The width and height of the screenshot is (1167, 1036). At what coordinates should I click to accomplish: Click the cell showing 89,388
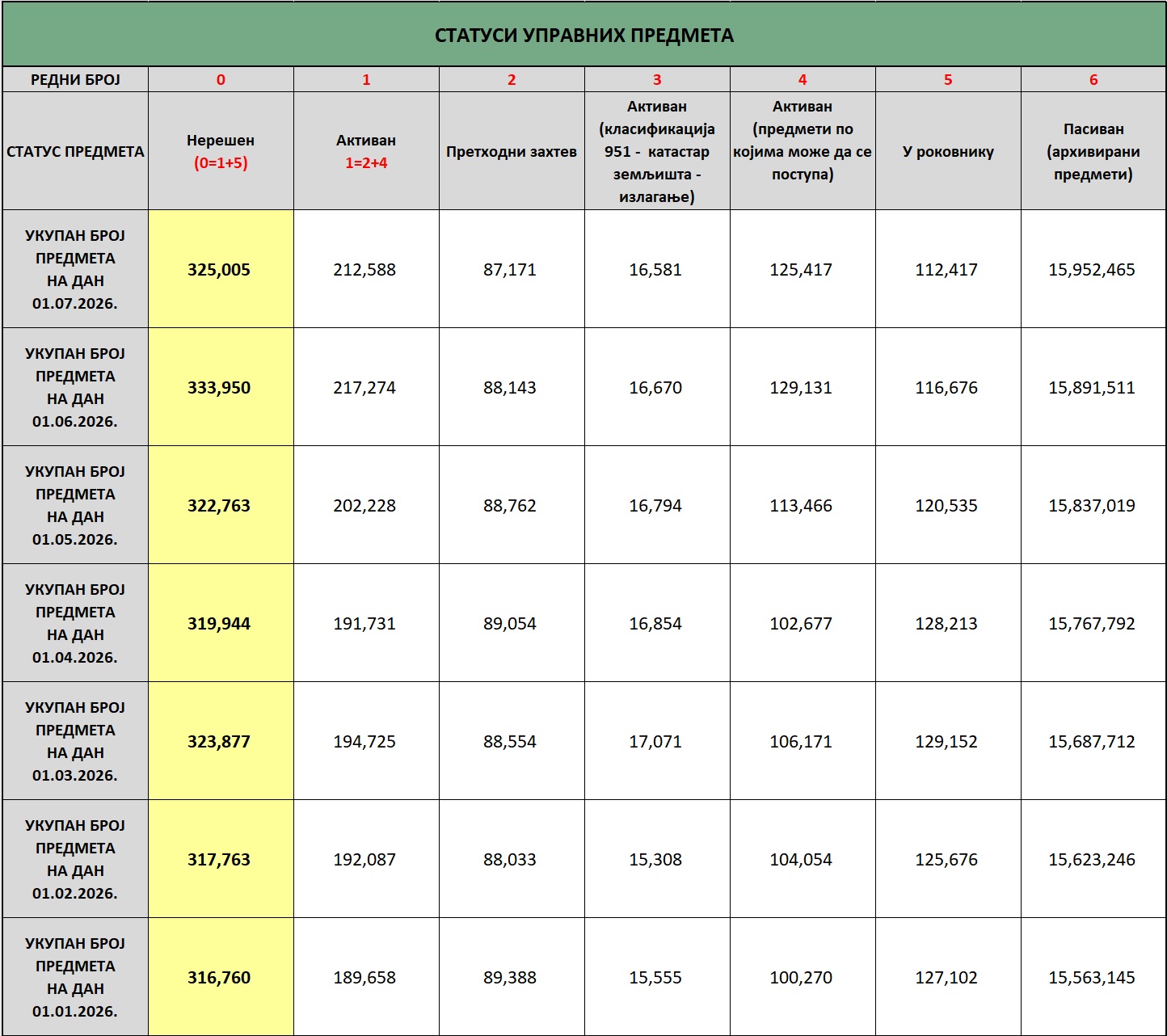point(512,977)
